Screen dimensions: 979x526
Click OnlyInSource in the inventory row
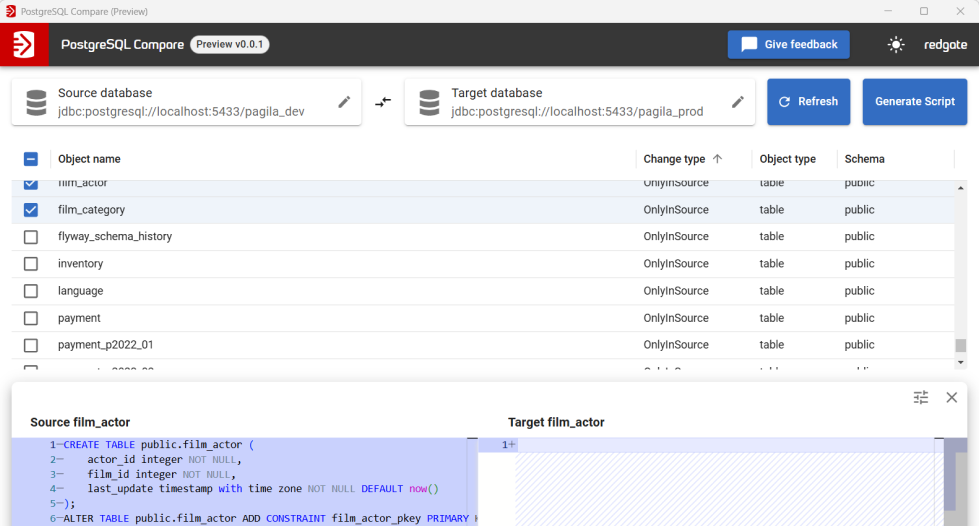tap(676, 264)
